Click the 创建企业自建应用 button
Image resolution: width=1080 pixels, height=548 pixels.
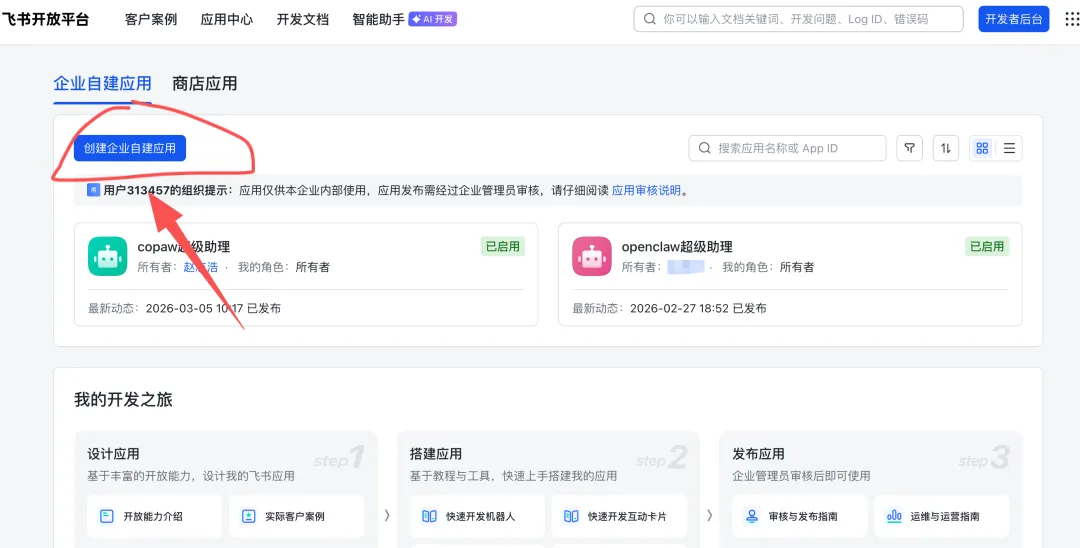[x=130, y=148]
